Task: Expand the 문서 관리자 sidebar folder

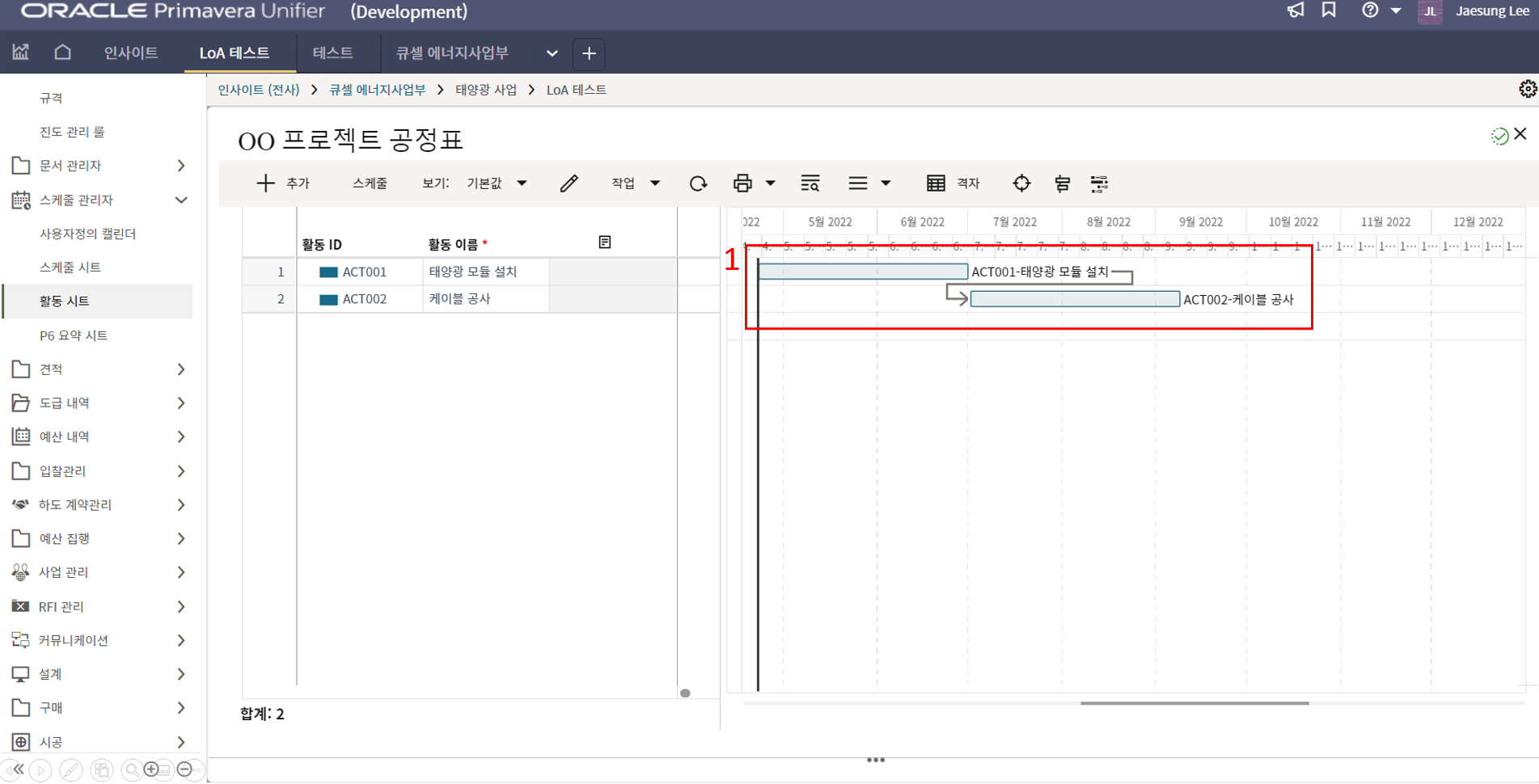Action: (x=181, y=166)
